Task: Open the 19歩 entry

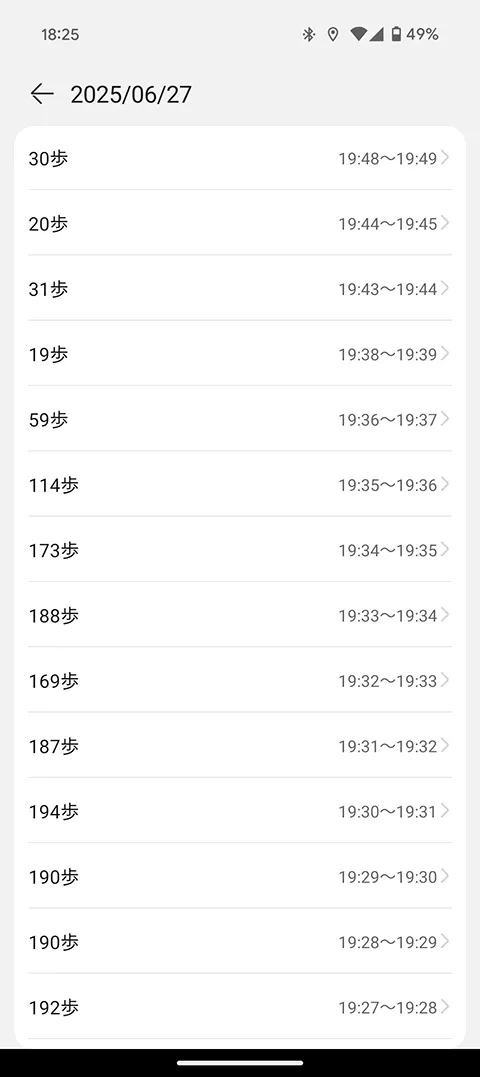Action: (x=240, y=353)
